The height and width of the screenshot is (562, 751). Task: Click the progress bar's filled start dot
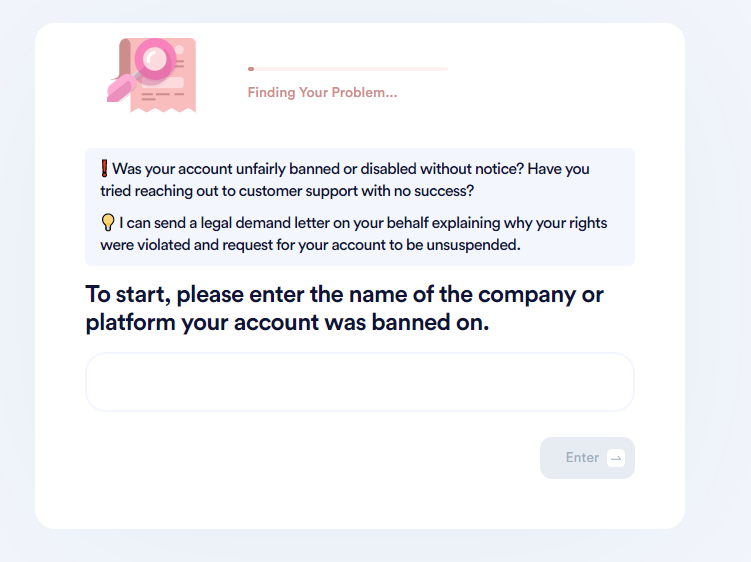tap(251, 69)
